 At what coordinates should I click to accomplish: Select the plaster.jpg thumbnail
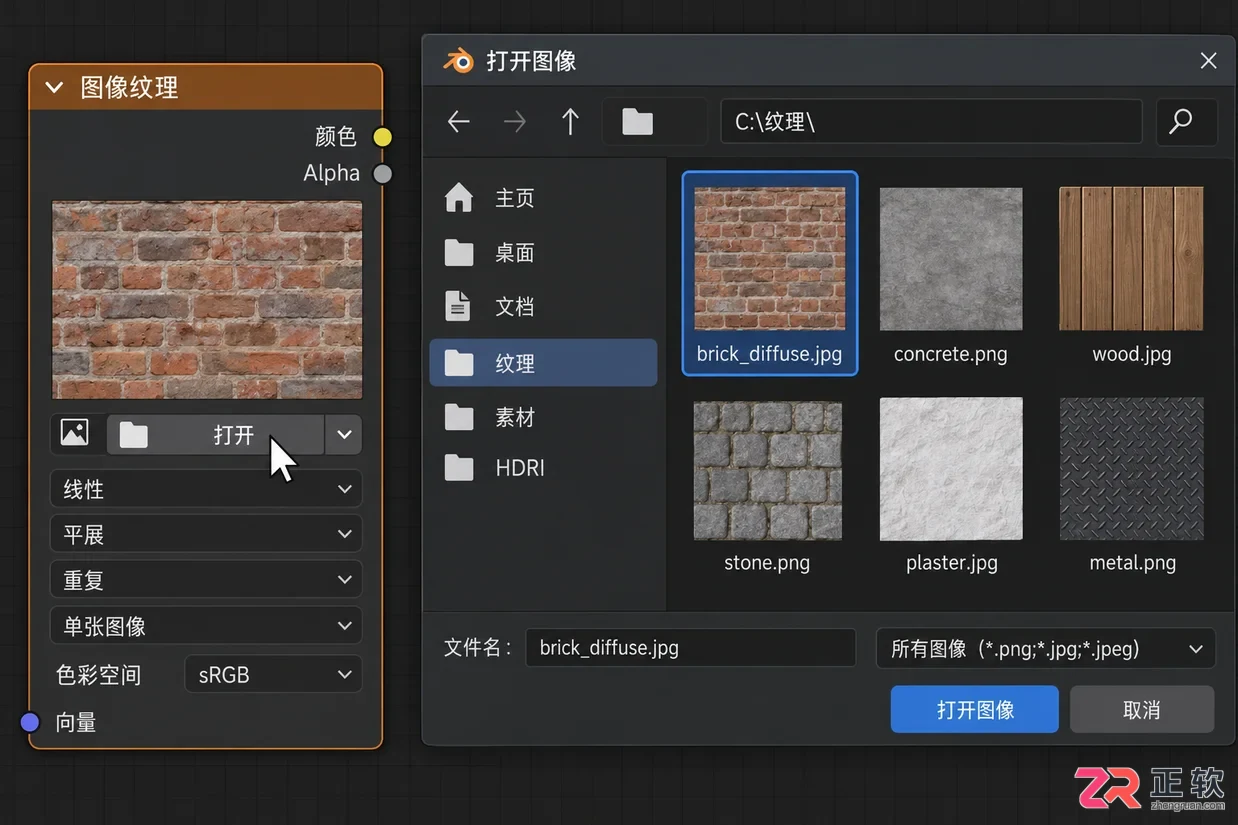click(x=951, y=469)
